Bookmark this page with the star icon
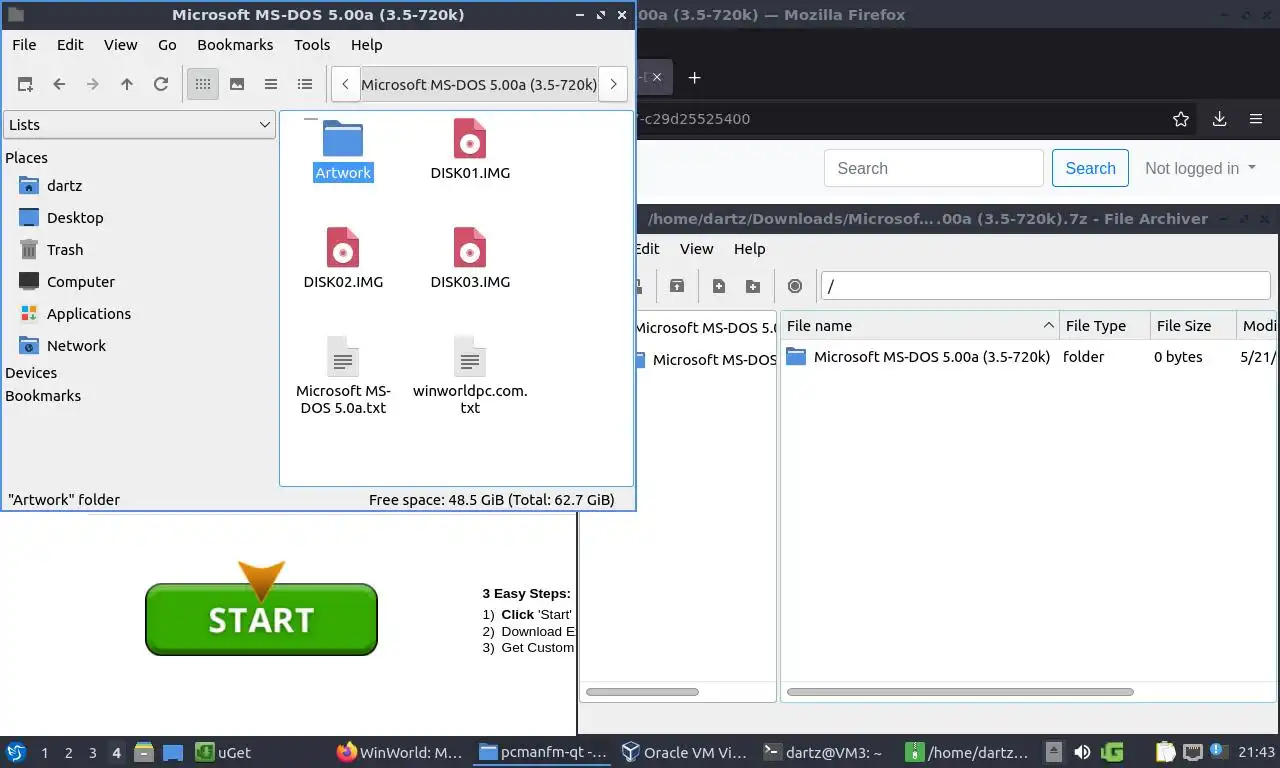1280x768 pixels. 1181,119
